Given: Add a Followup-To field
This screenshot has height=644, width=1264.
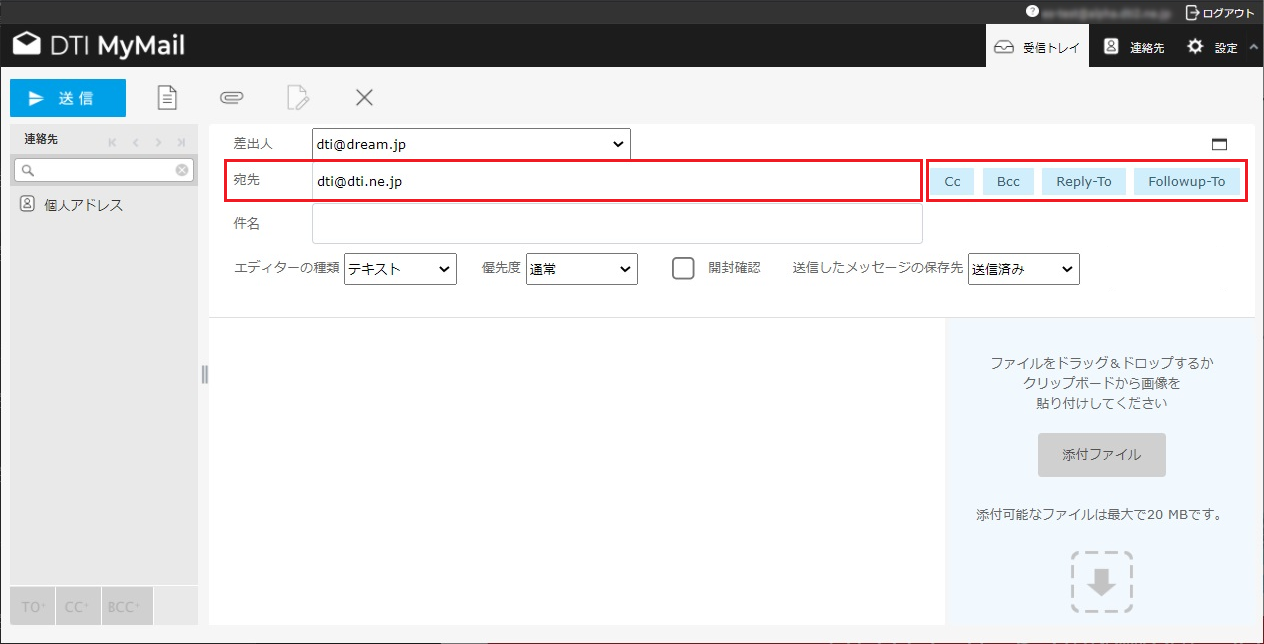Looking at the screenshot, I should (x=1187, y=181).
